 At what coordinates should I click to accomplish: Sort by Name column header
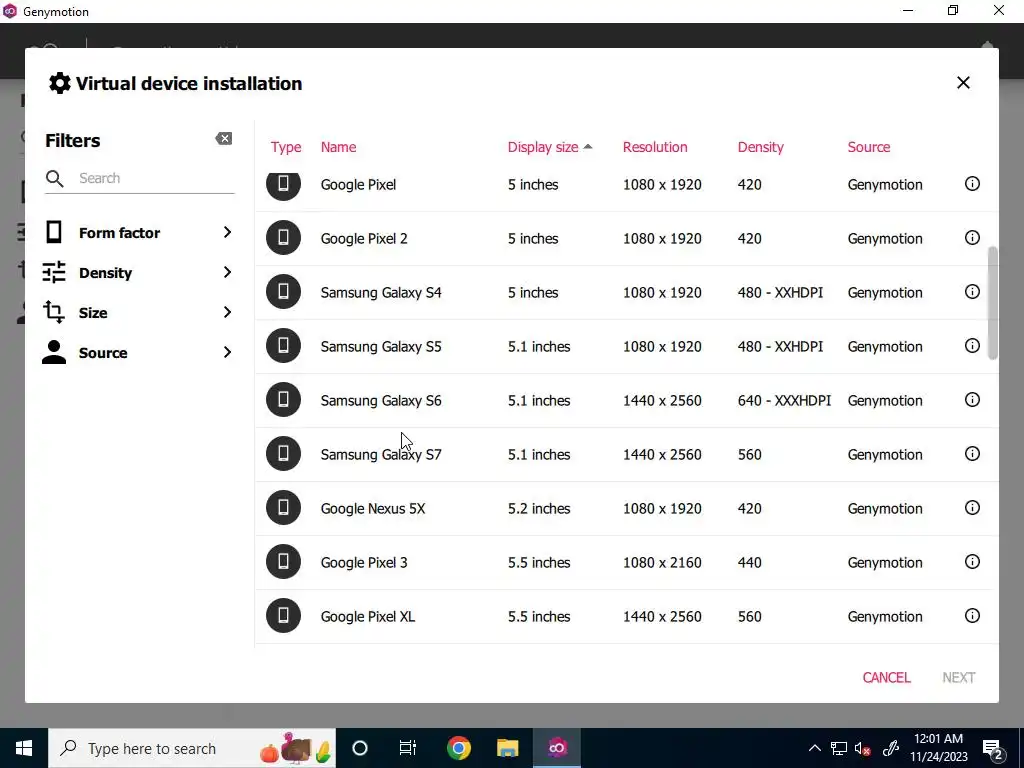(x=338, y=147)
